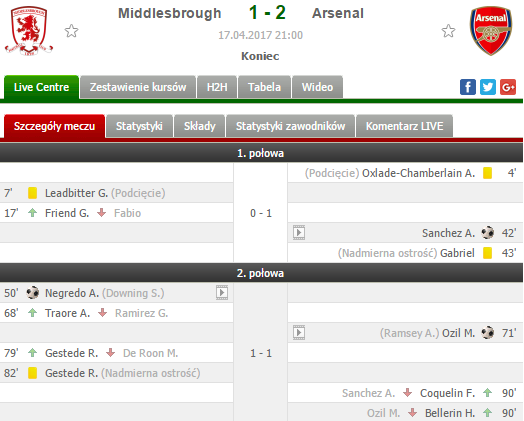Open the Komentarz LIVE tab
Screen dimensions: 524x421
pyautogui.click(x=405, y=126)
